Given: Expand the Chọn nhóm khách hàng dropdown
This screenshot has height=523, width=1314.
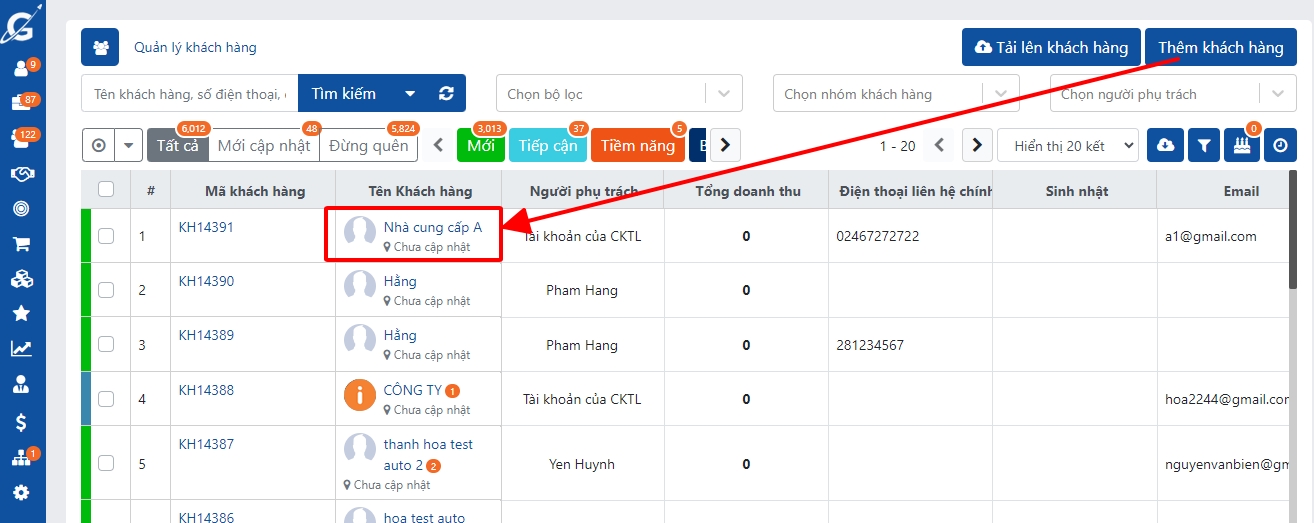Looking at the screenshot, I should pyautogui.click(x=895, y=94).
